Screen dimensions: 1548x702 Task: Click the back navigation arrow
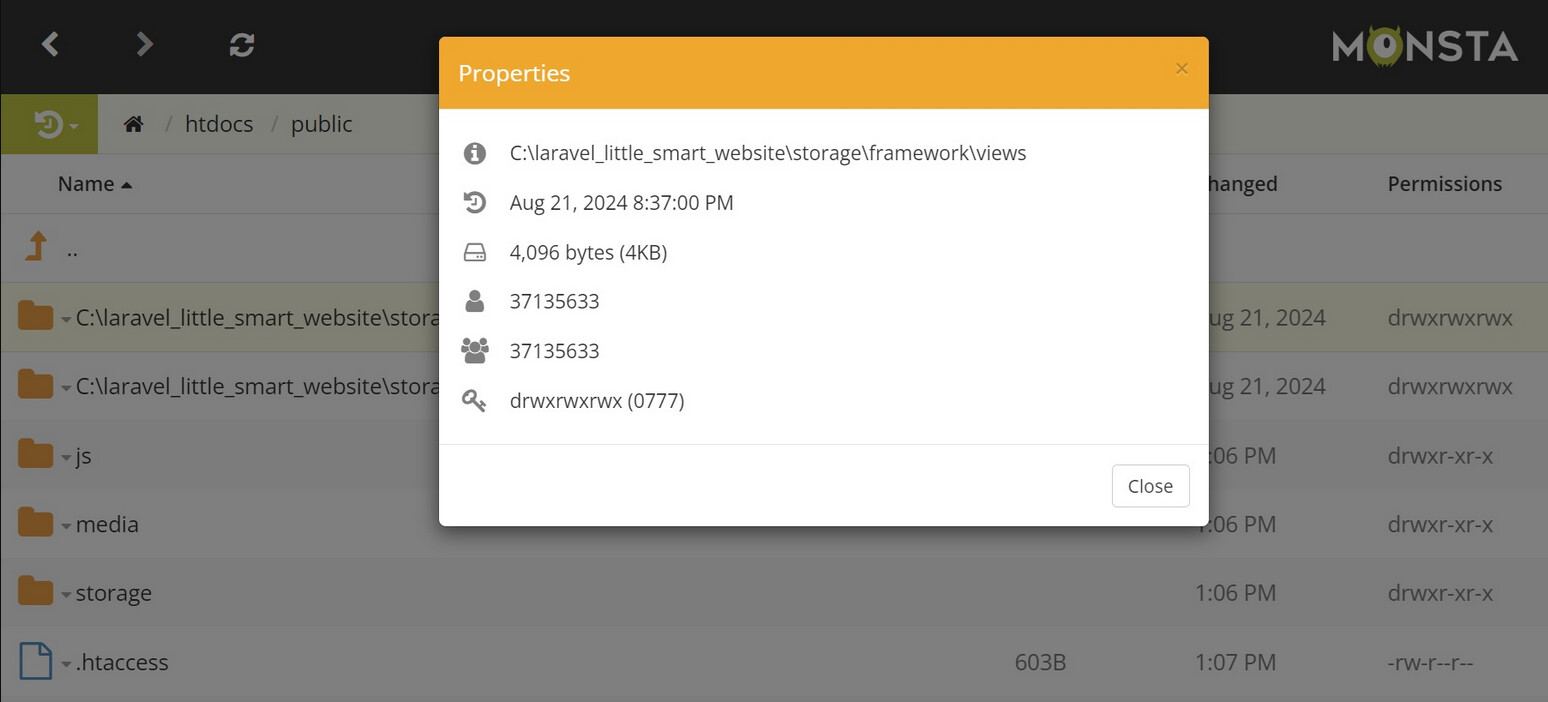[50, 44]
